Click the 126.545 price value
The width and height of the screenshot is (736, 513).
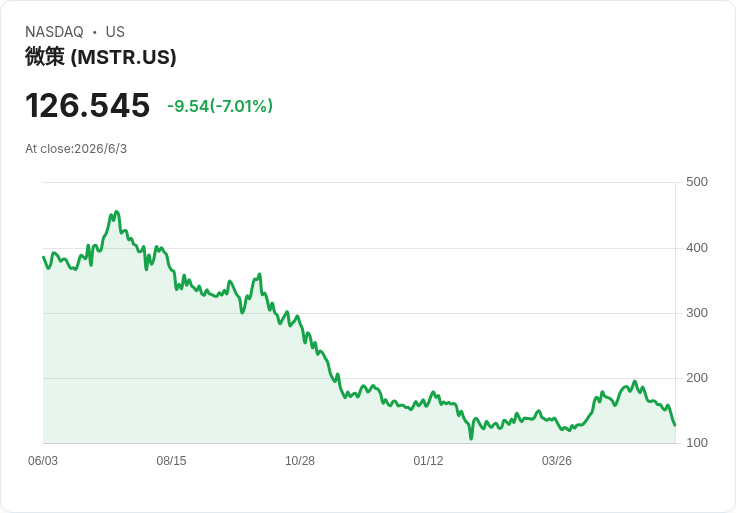(87, 105)
